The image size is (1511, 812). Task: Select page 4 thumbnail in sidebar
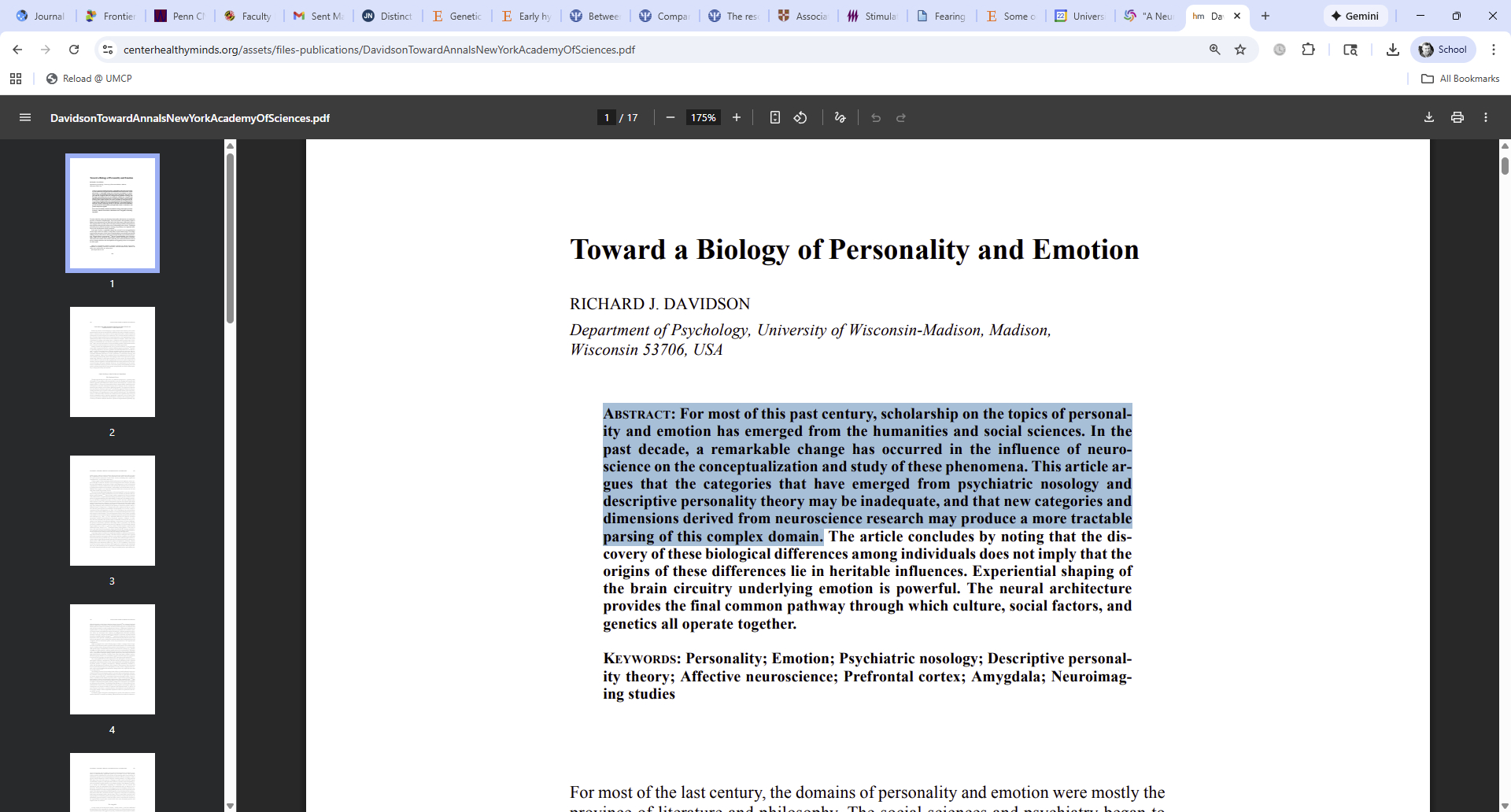(x=113, y=659)
